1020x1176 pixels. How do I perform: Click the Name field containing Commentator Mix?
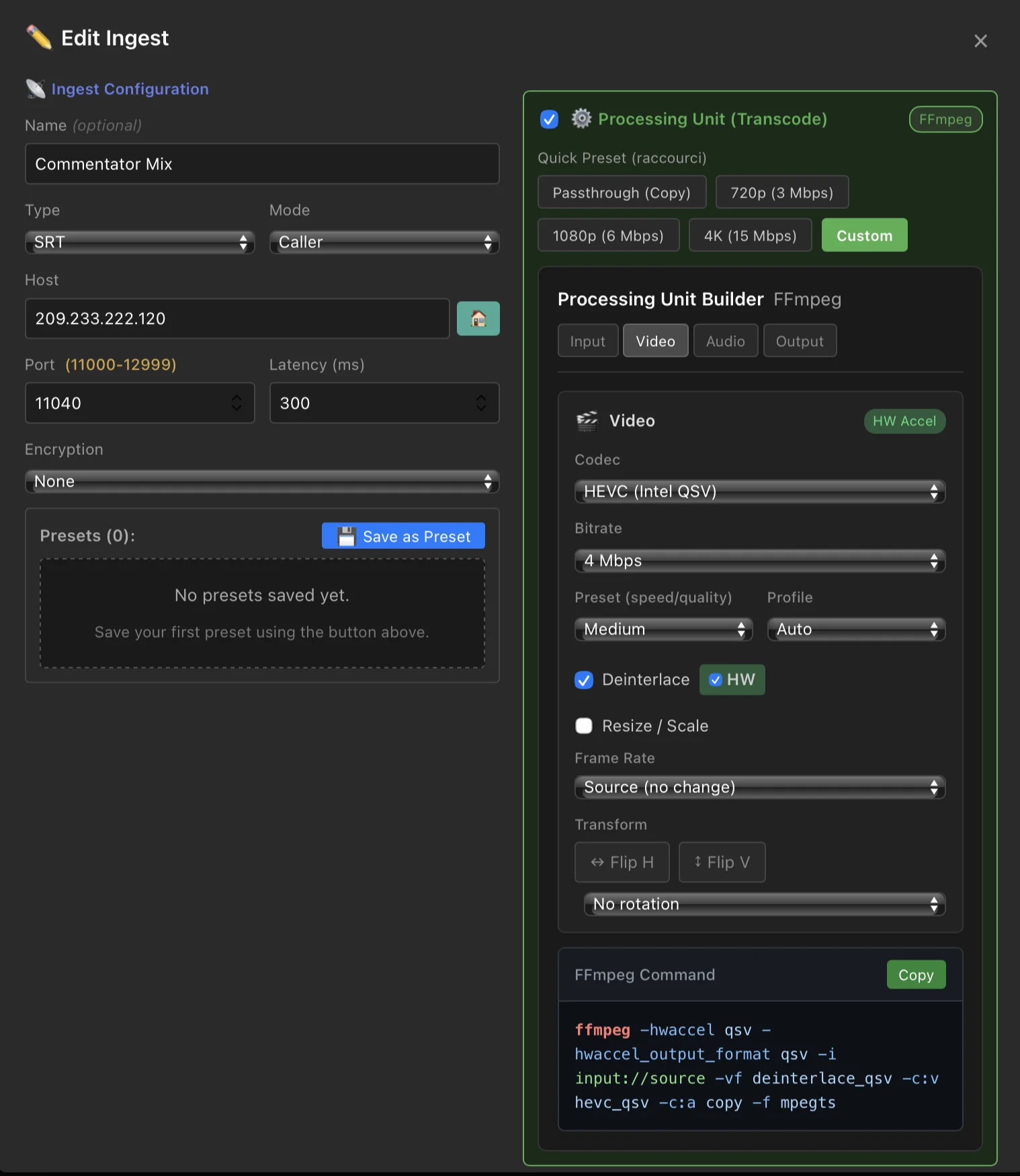click(262, 164)
